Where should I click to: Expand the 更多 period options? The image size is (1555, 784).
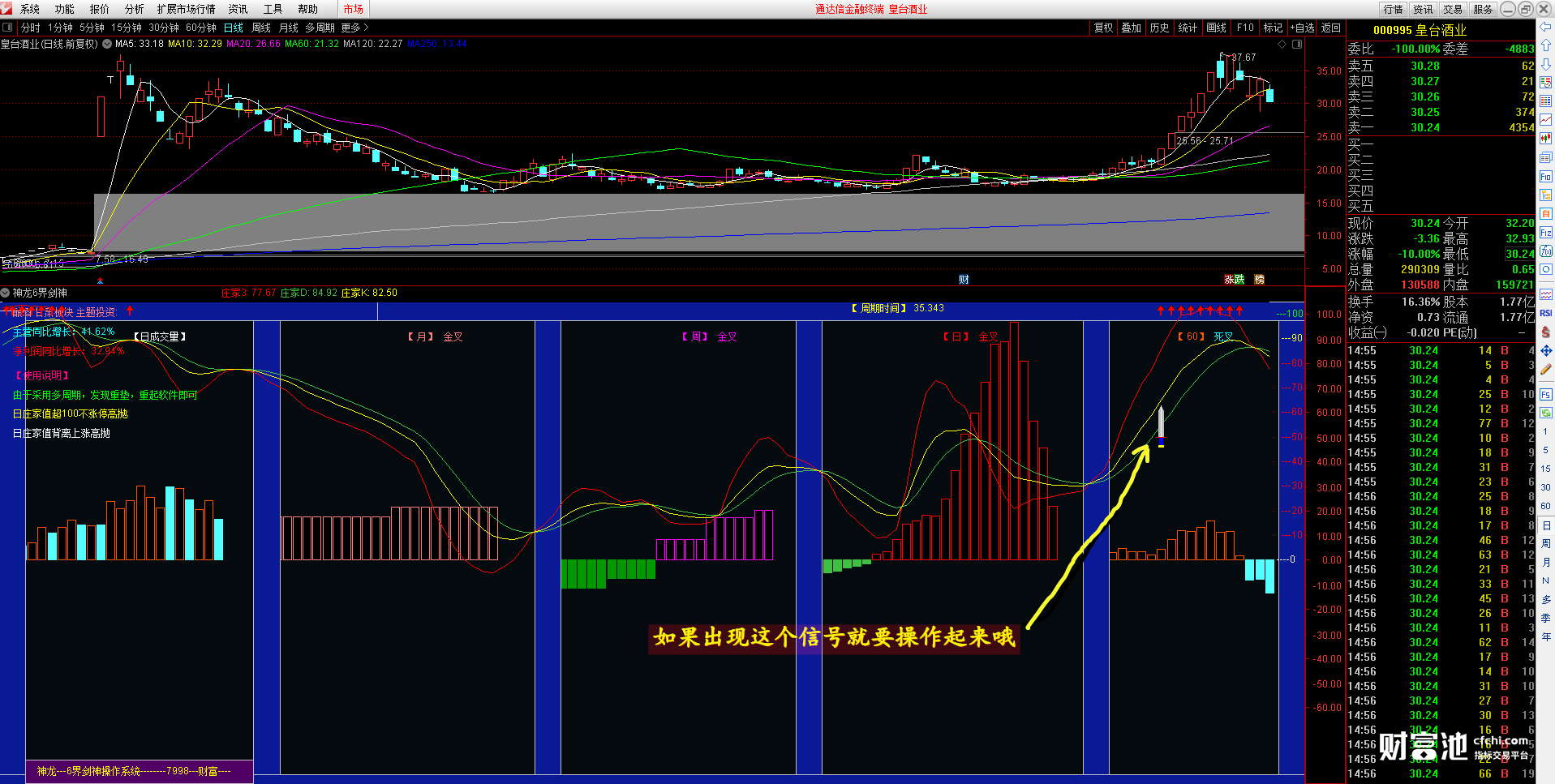click(354, 28)
